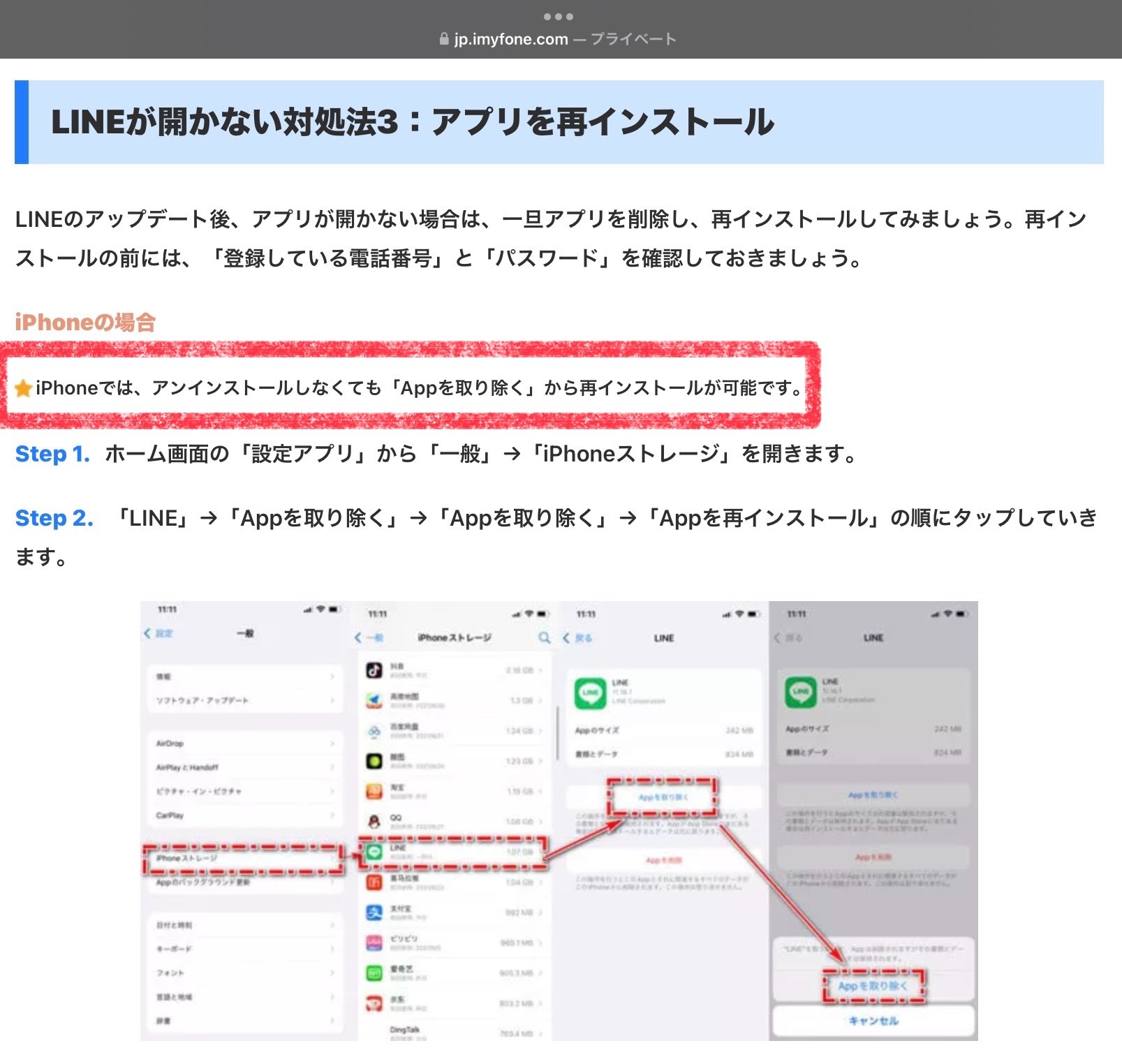Click the QQ penguin icon in storage list

[x=374, y=821]
